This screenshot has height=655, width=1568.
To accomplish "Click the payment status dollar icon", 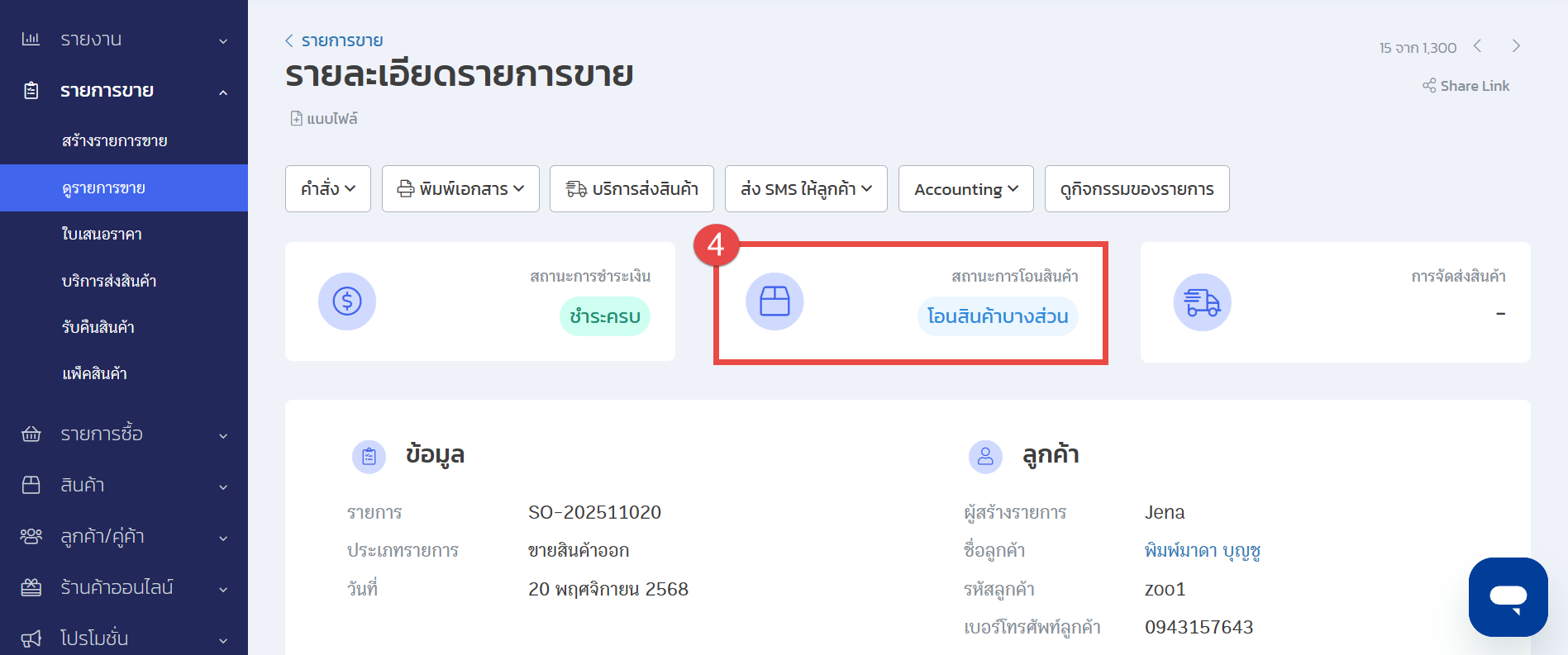I will [347, 301].
